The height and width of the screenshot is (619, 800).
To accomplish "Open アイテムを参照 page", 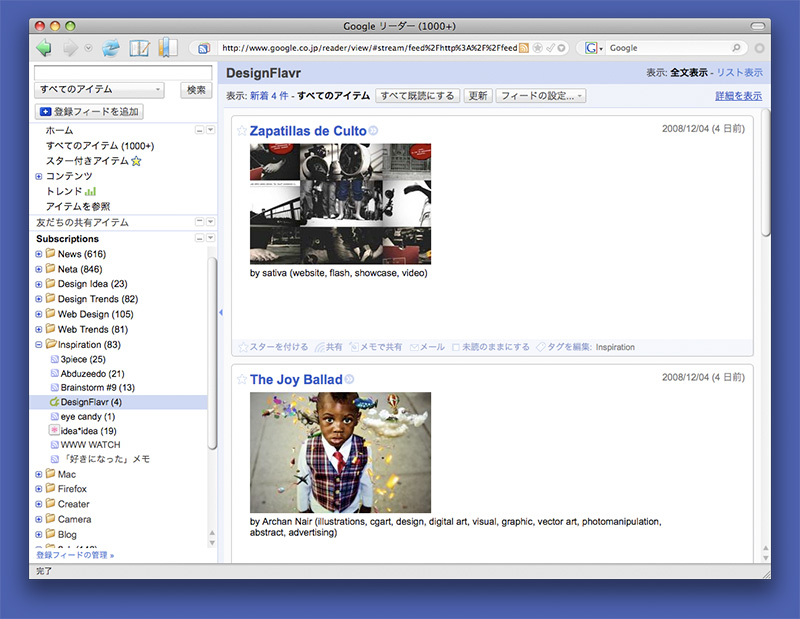I will 78,206.
